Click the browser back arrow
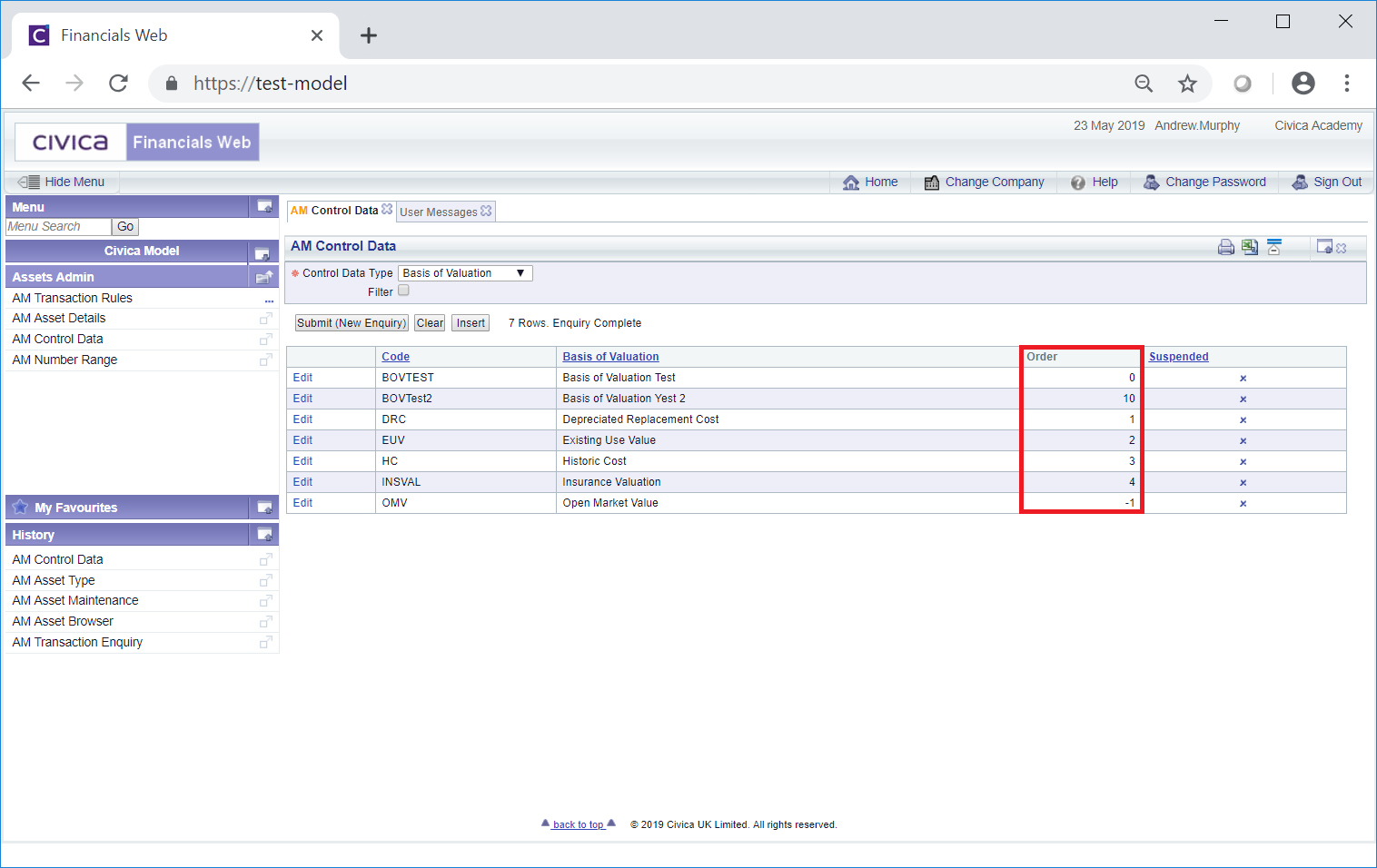1377x868 pixels. pos(31,84)
